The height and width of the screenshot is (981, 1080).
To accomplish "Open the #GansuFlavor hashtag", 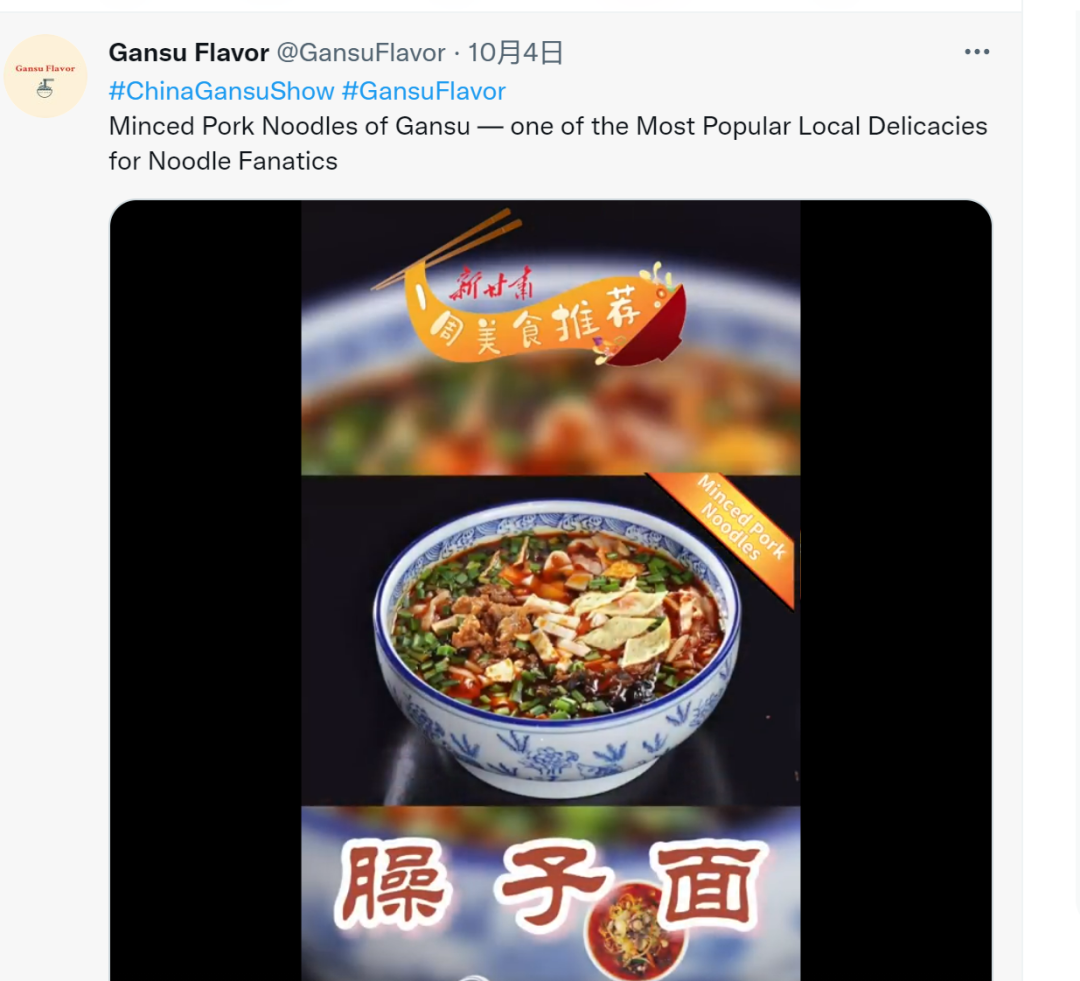I will (424, 91).
